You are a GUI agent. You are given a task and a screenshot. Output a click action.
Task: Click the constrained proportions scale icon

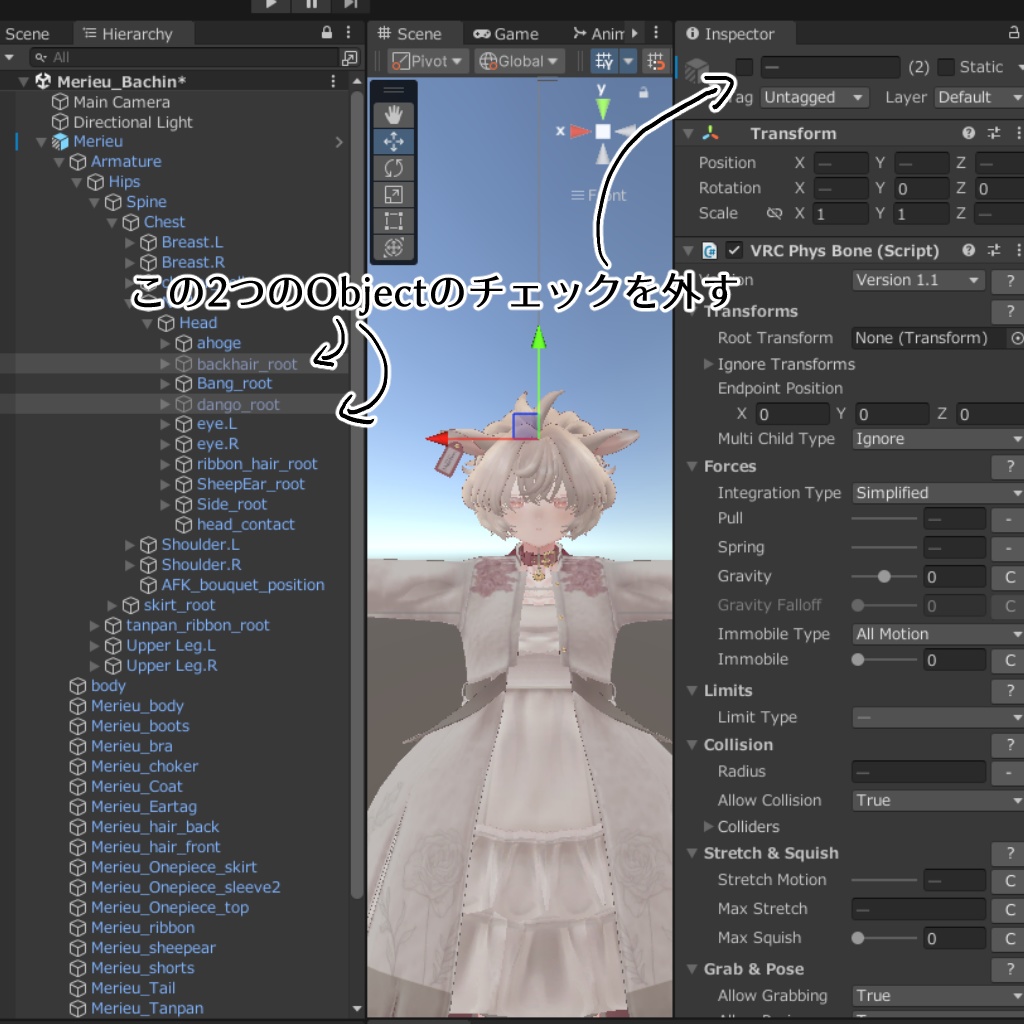pos(775,213)
